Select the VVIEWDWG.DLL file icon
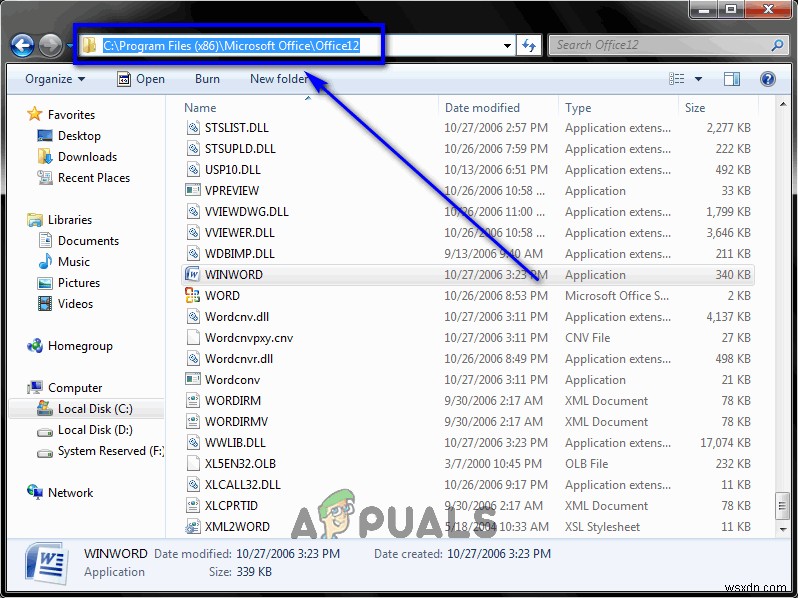The width and height of the screenshot is (798, 598). click(x=193, y=212)
